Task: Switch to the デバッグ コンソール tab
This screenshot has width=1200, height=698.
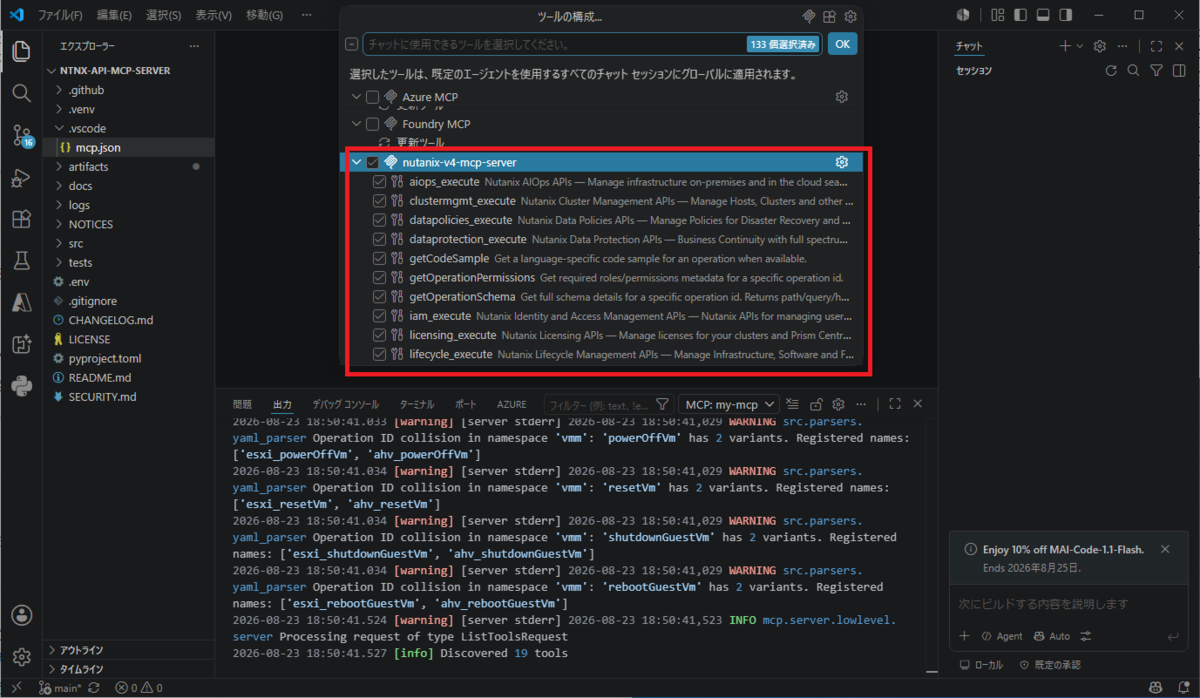Action: [345, 404]
